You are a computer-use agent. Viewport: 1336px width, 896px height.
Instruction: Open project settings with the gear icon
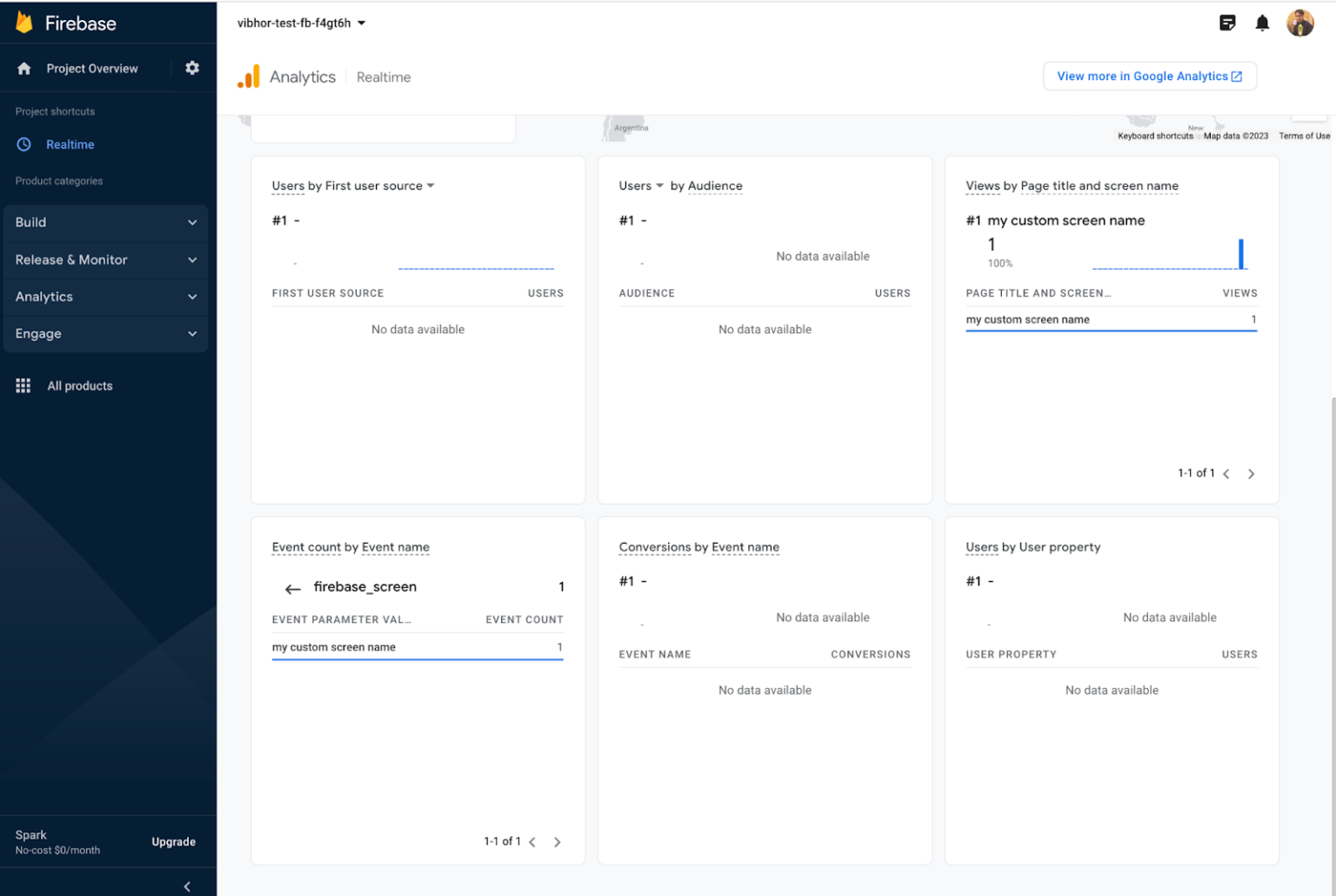click(x=192, y=68)
